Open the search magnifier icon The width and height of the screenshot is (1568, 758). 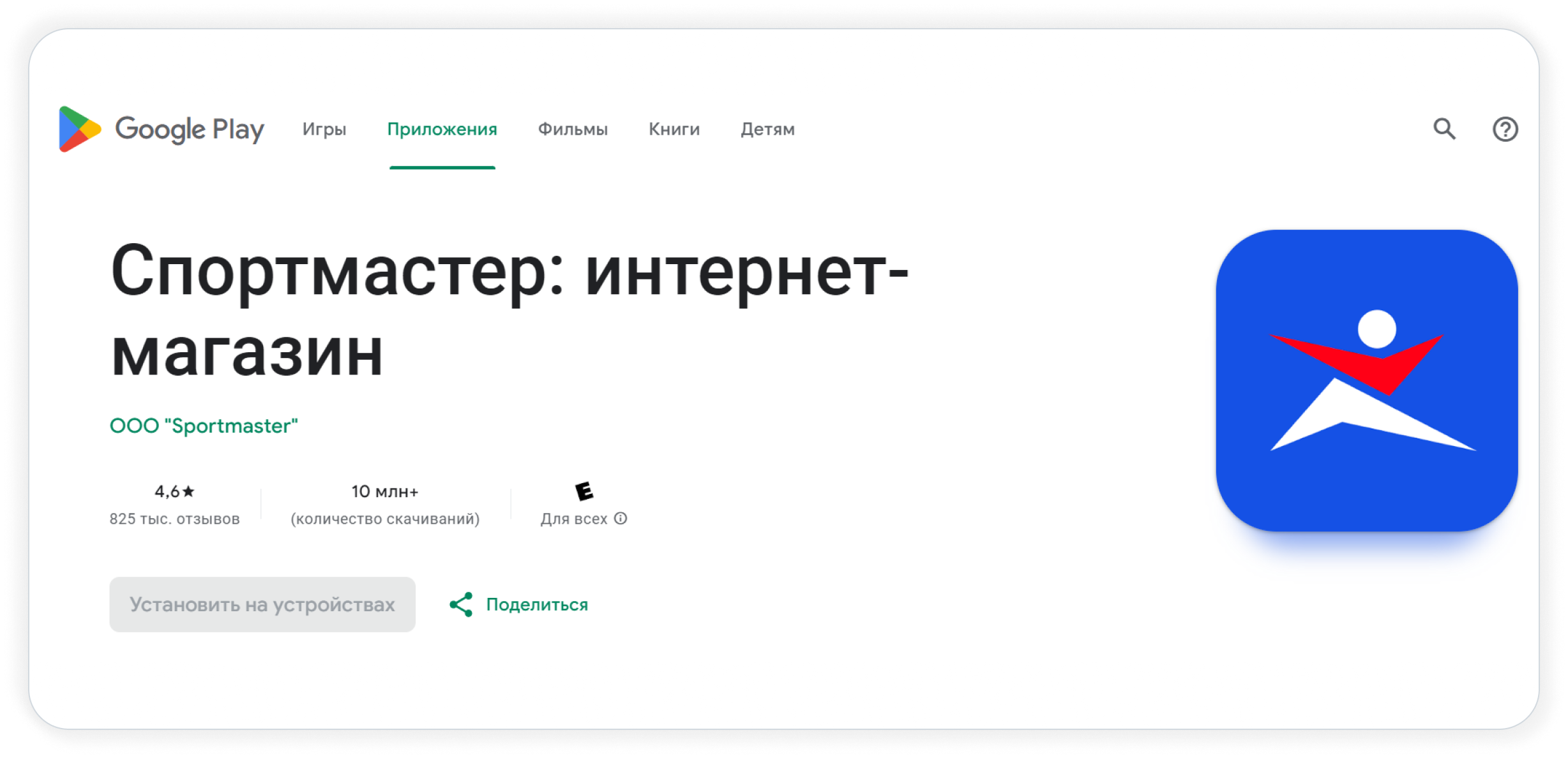pos(1444,129)
